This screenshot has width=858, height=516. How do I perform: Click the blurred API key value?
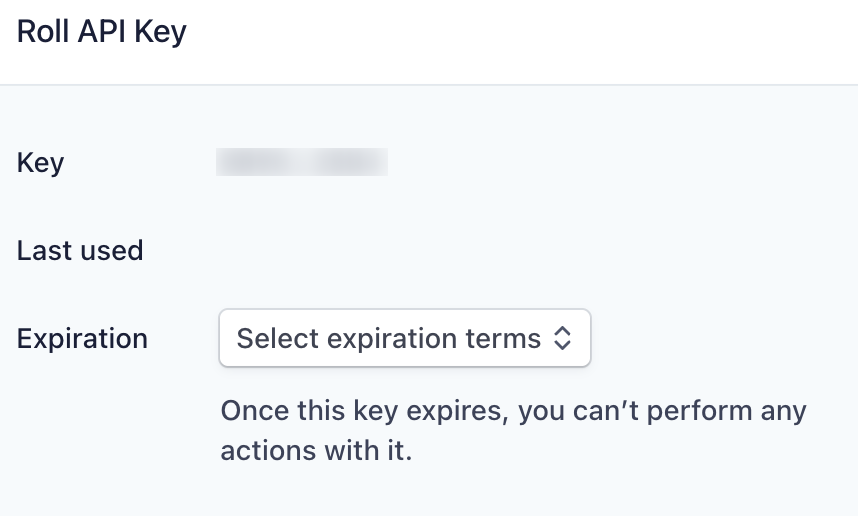[x=302, y=162]
